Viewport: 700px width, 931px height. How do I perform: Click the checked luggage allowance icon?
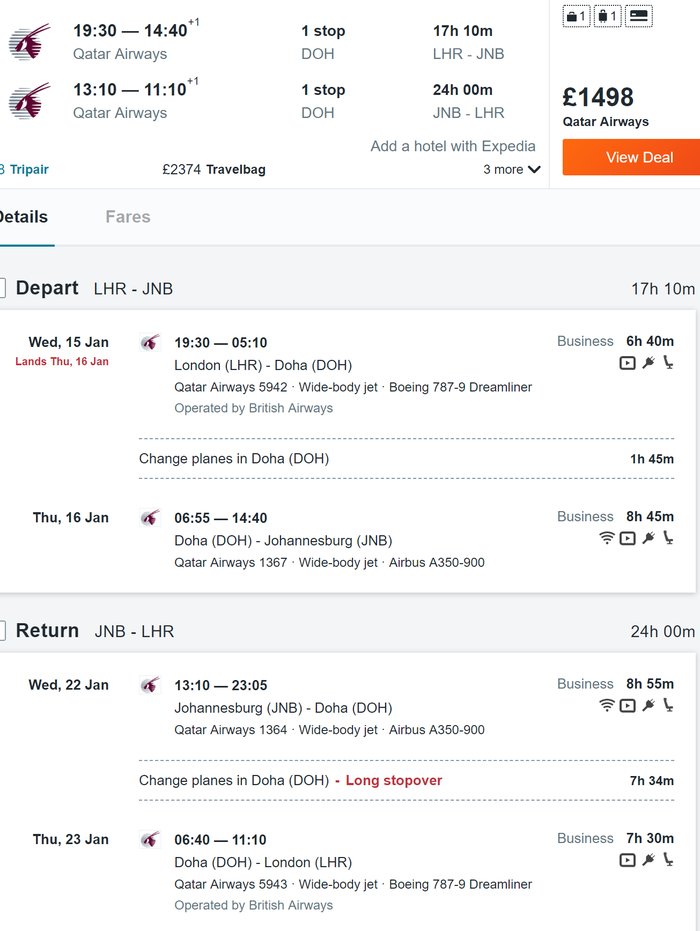click(607, 16)
